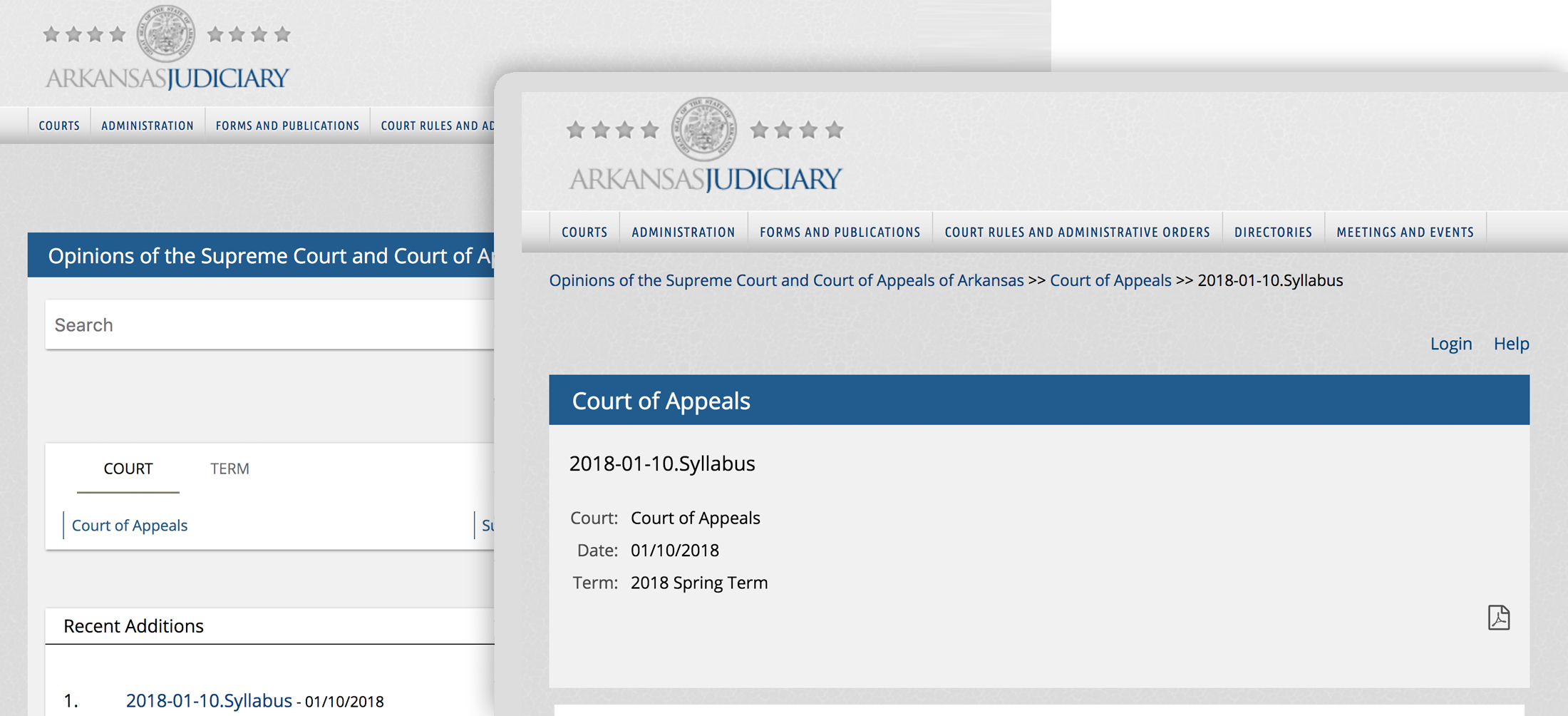The width and height of the screenshot is (1568, 716).
Task: Open Court of Appeals link under Court tab
Action: point(130,526)
